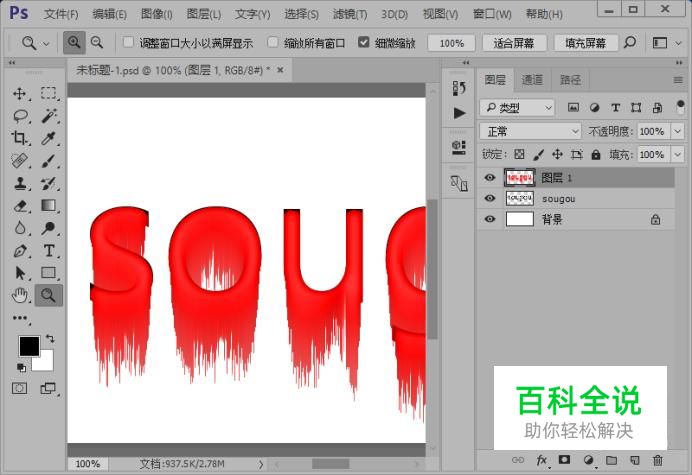
Task: Open the 滤镜(T) menu
Action: [350, 14]
